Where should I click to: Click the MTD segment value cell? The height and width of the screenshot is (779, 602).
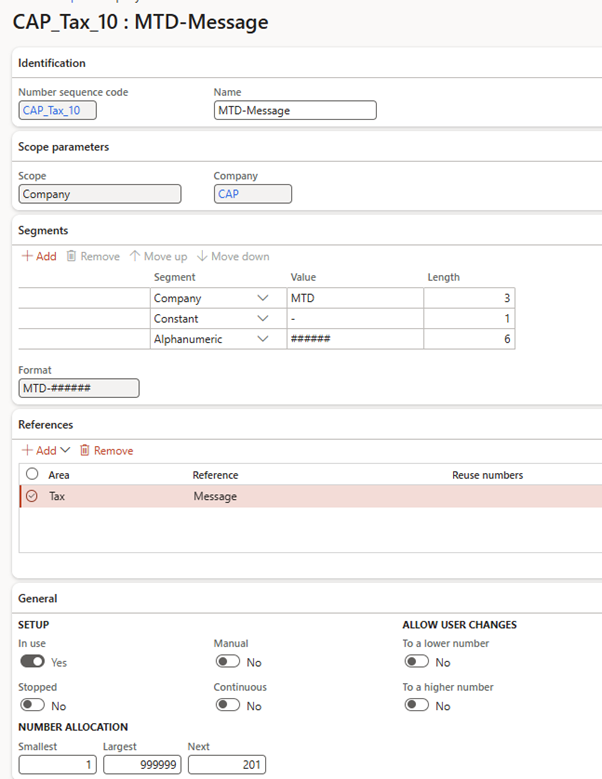pyautogui.click(x=355, y=298)
